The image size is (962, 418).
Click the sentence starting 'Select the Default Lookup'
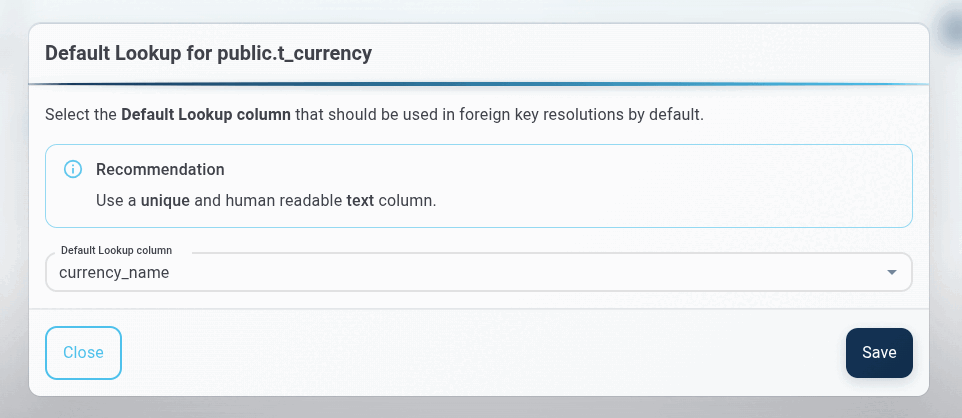point(374,115)
